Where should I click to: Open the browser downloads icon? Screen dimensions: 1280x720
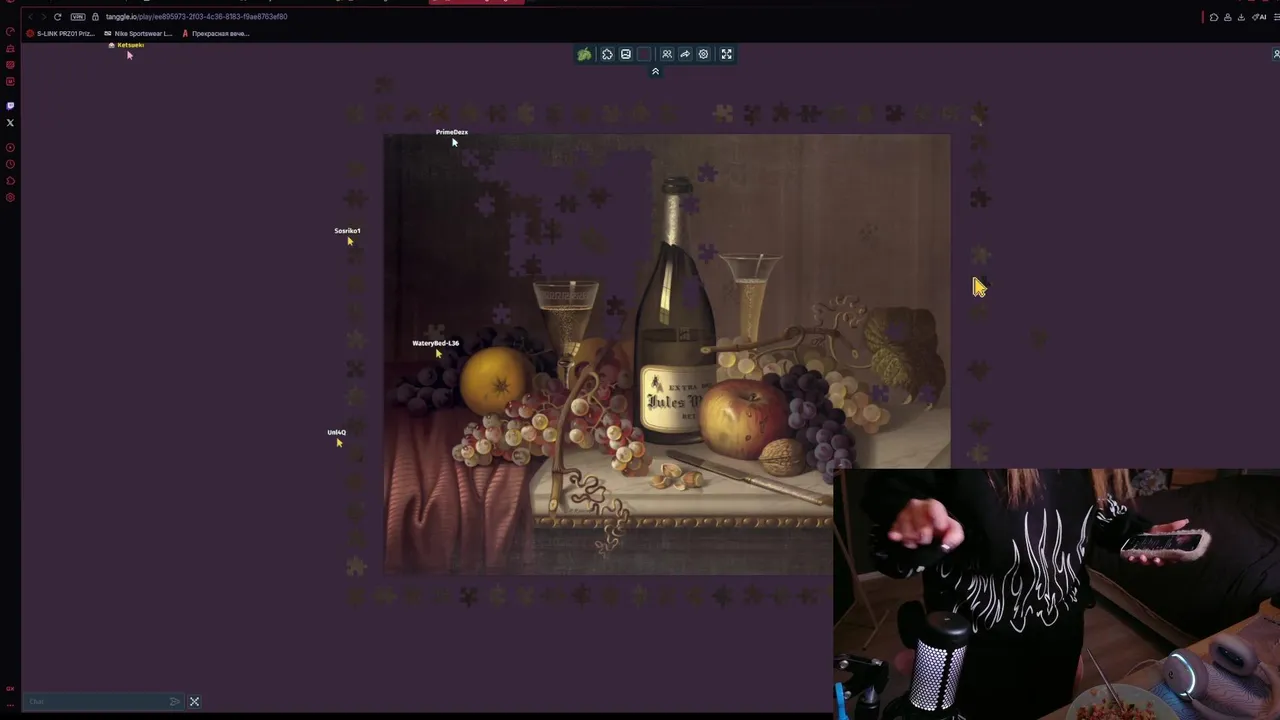pos(1241,17)
